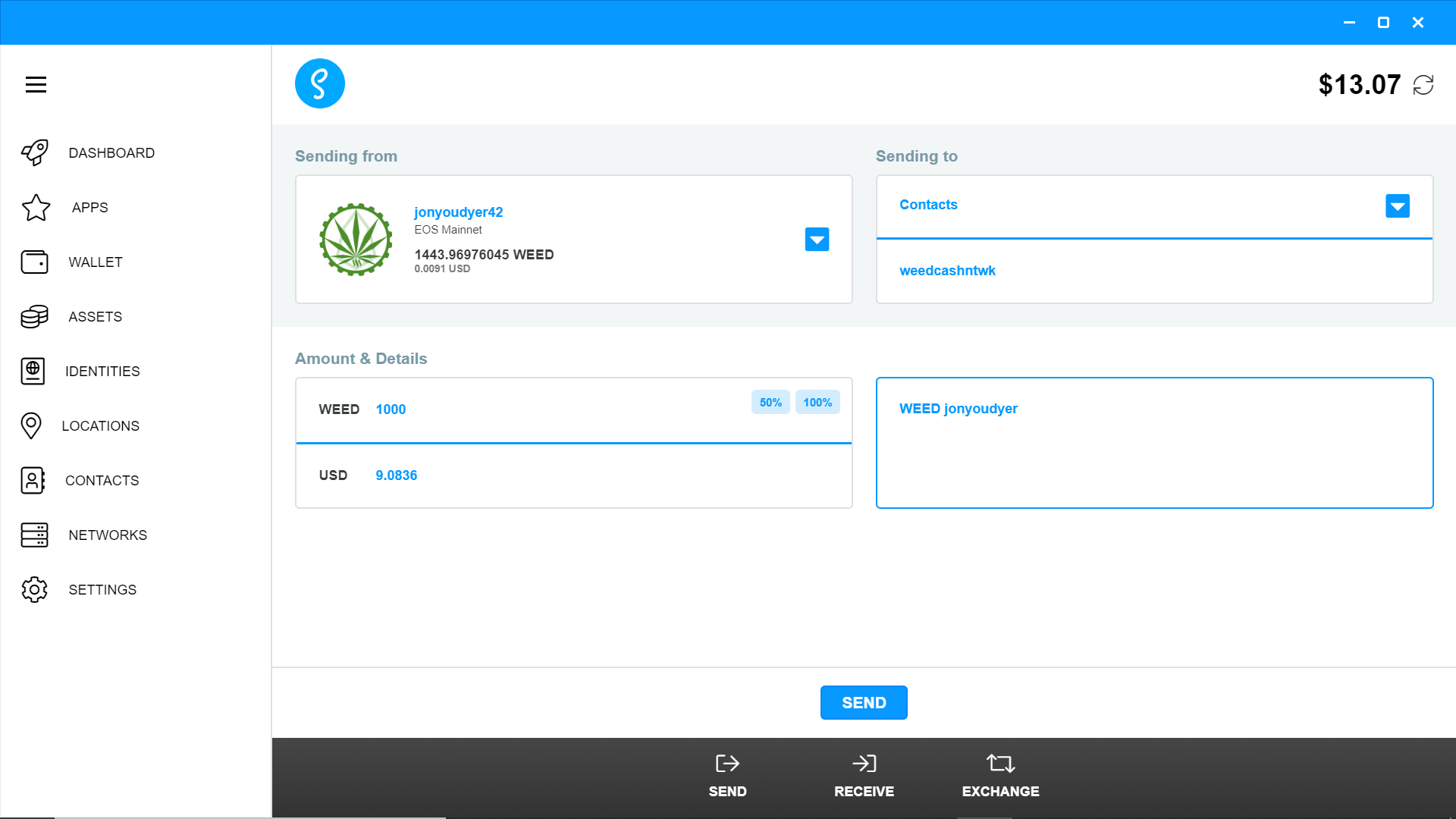
Task: Expand the Contacts recipient dropdown
Action: 1398,206
